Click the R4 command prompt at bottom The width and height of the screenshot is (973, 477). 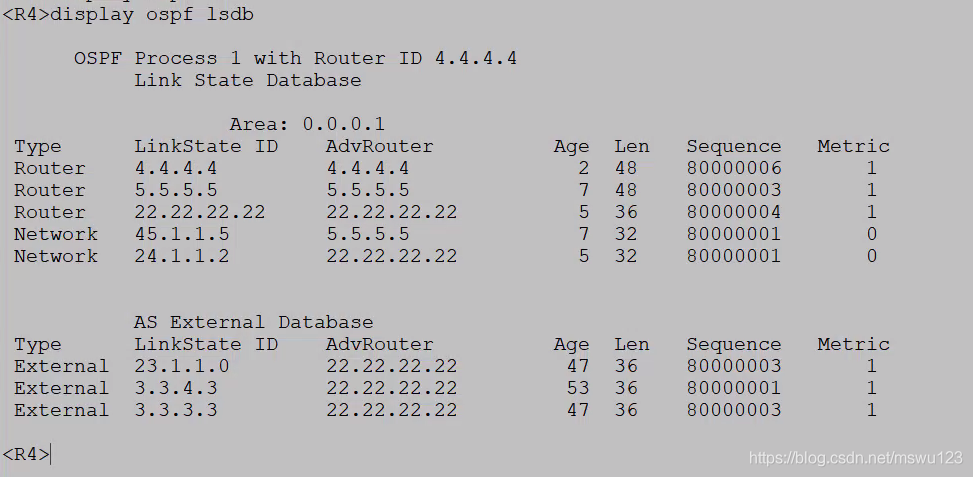point(25,455)
